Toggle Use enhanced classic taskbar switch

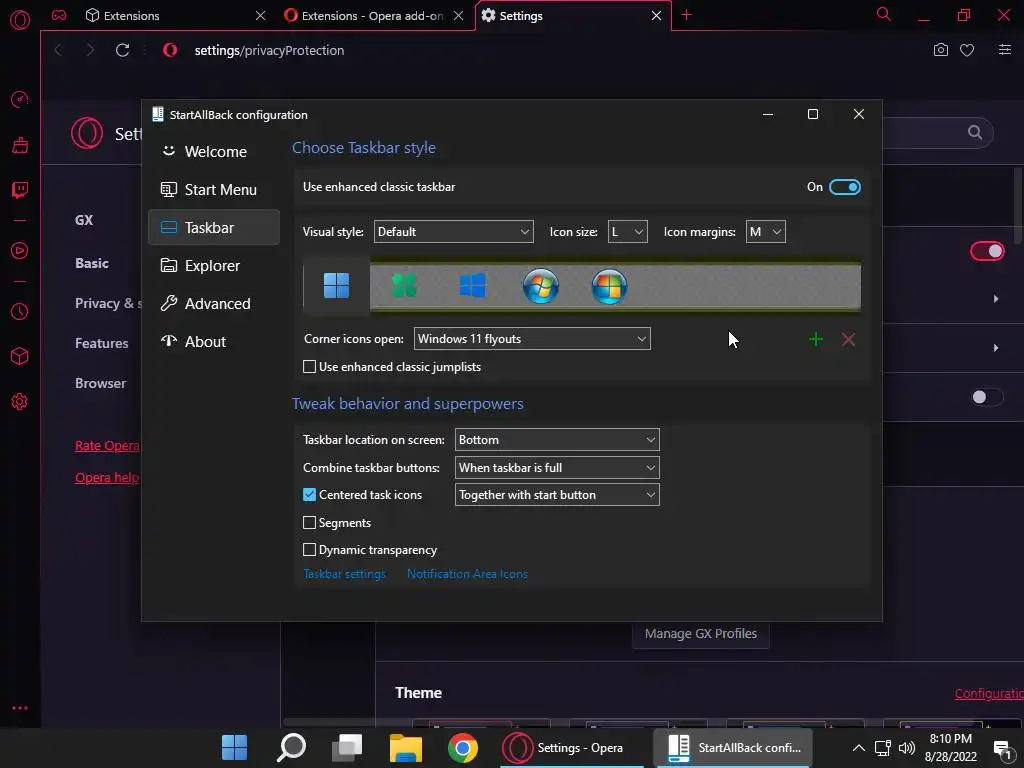click(844, 187)
